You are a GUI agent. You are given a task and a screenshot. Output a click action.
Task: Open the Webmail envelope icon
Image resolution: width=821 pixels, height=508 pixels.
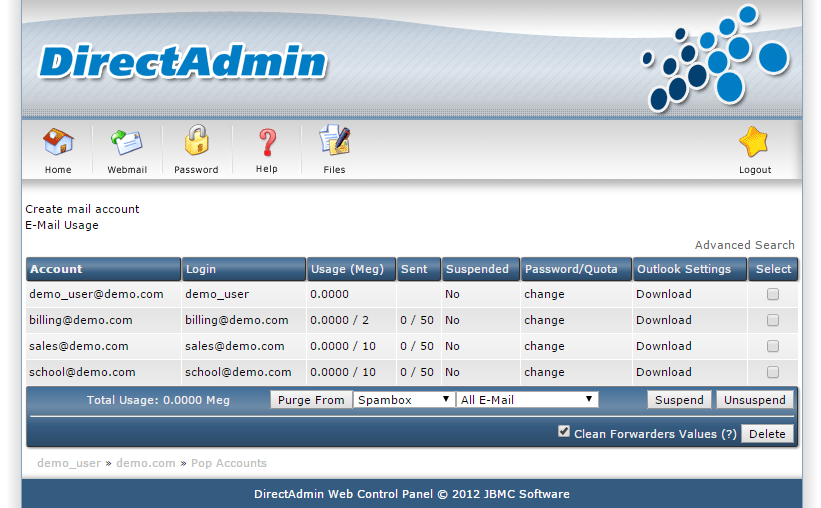point(127,142)
